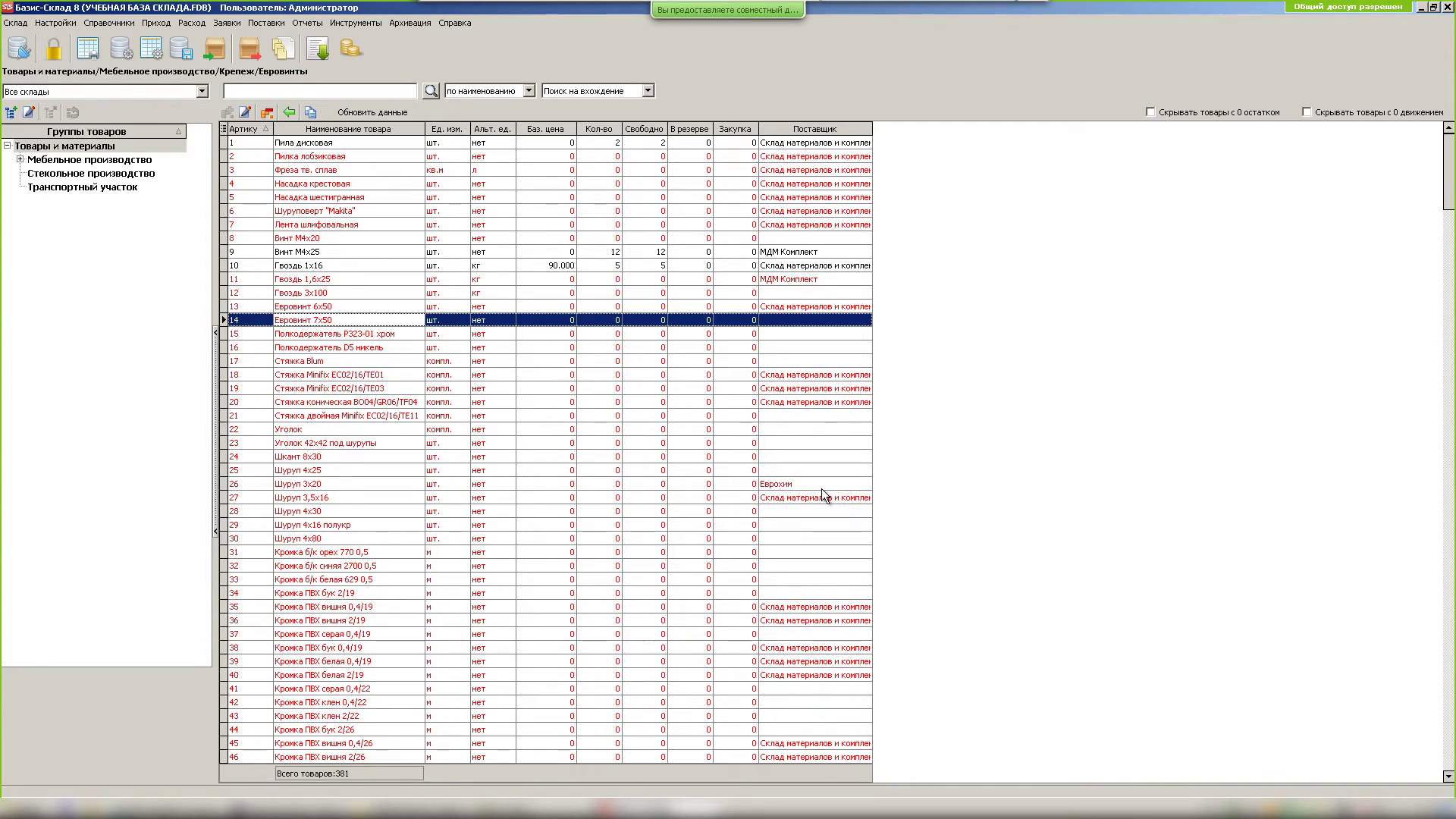The image size is (1456, 819).
Task: Open the 'Все склады' warehouse dropdown
Action: (x=202, y=92)
